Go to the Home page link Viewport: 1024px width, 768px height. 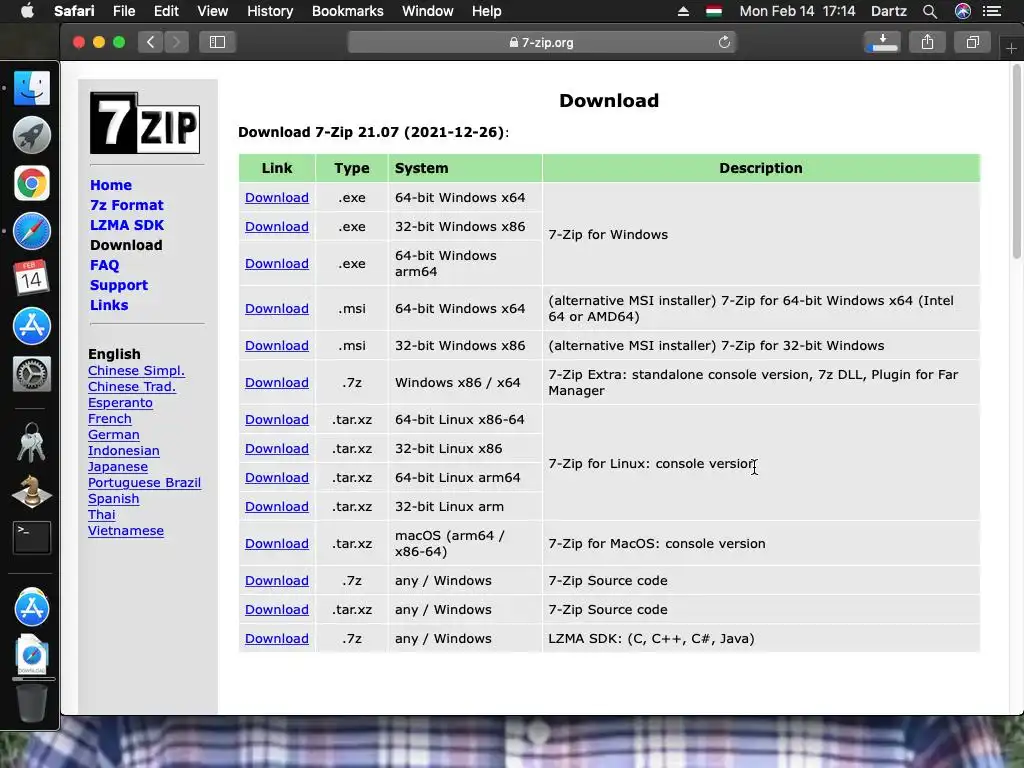click(111, 185)
